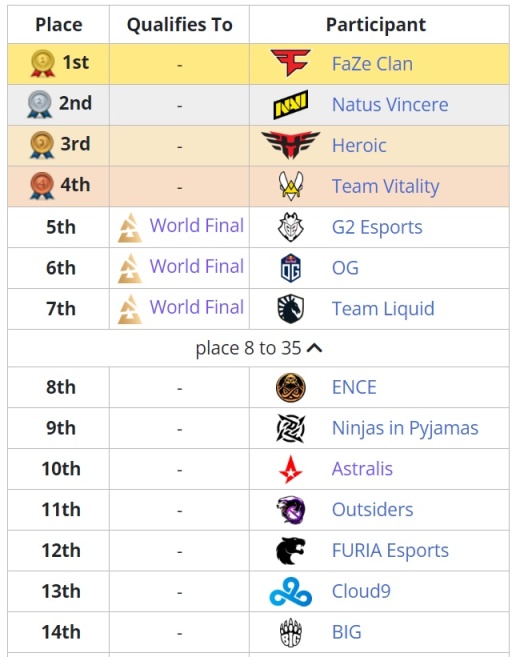
Task: Click the G2 Esports samurai logo
Action: click(x=290, y=227)
